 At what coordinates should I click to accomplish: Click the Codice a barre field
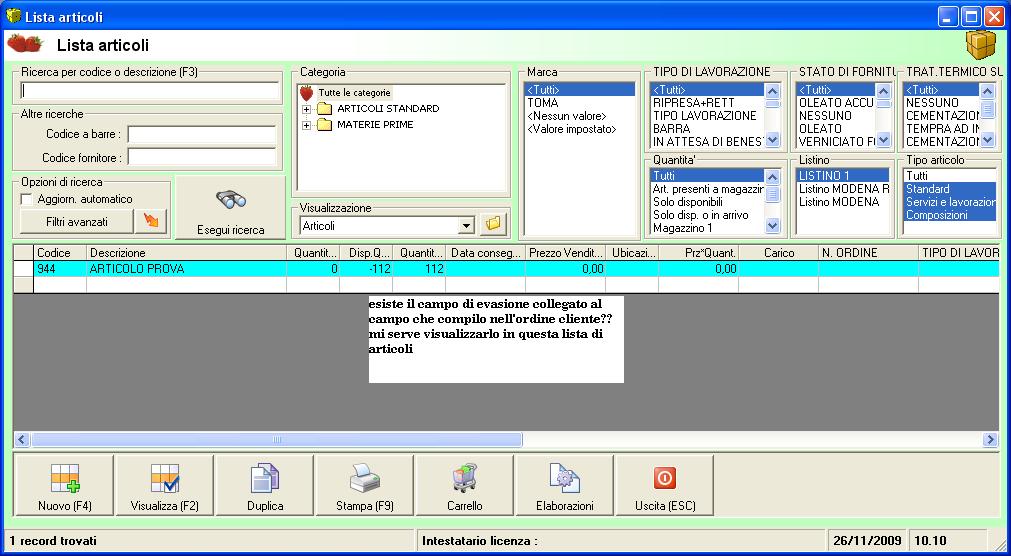tap(202, 135)
